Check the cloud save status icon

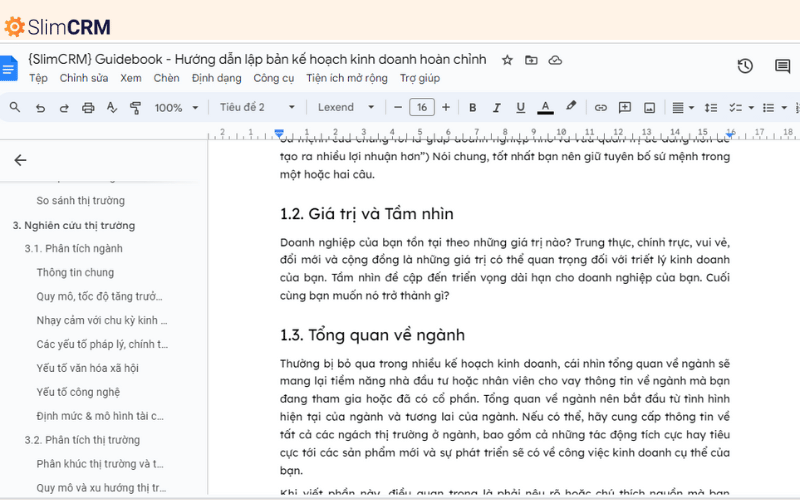click(555, 60)
